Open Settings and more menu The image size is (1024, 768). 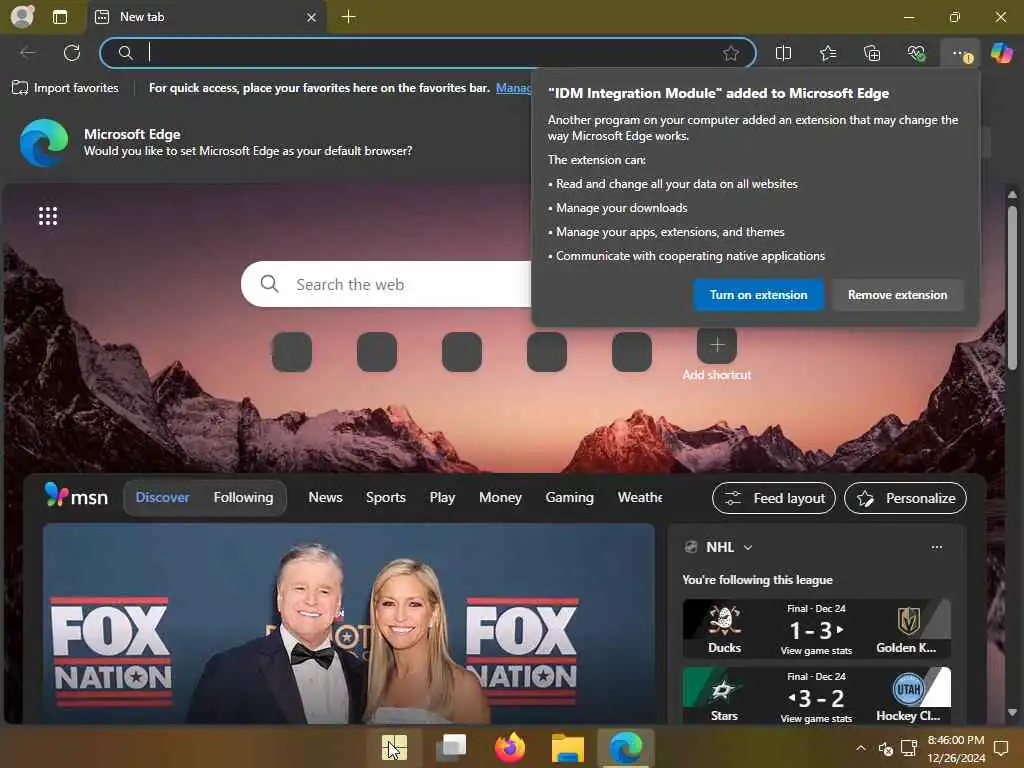tap(961, 54)
